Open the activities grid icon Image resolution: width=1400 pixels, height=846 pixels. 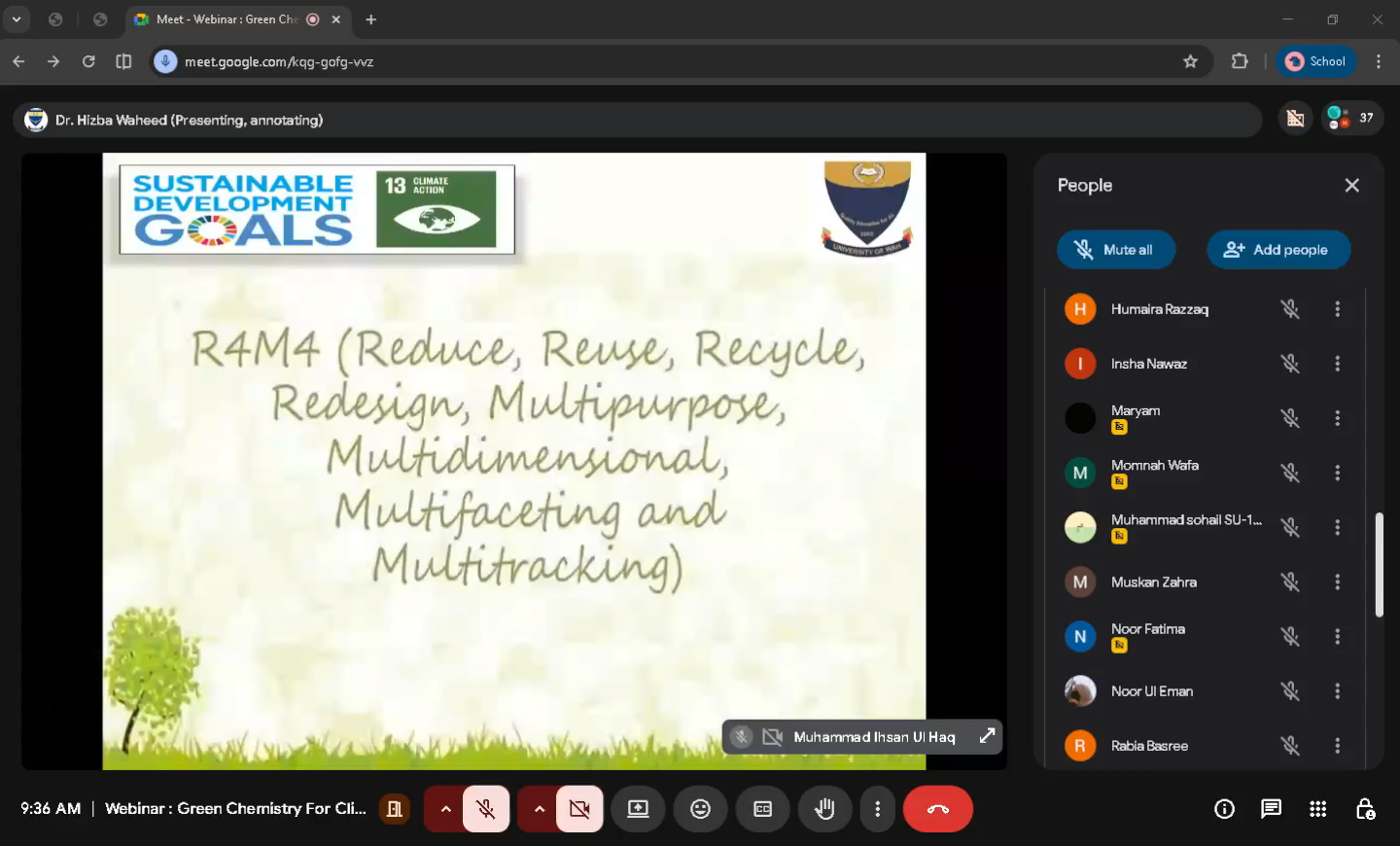1317,809
